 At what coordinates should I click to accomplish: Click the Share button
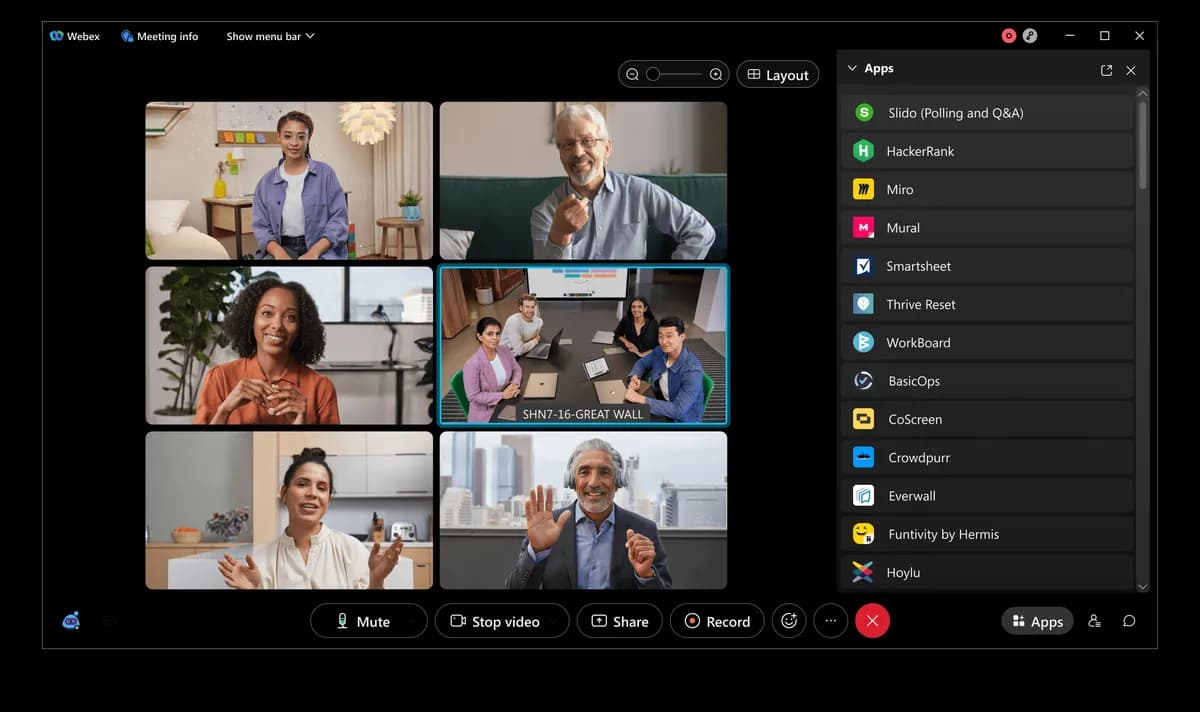pos(619,621)
